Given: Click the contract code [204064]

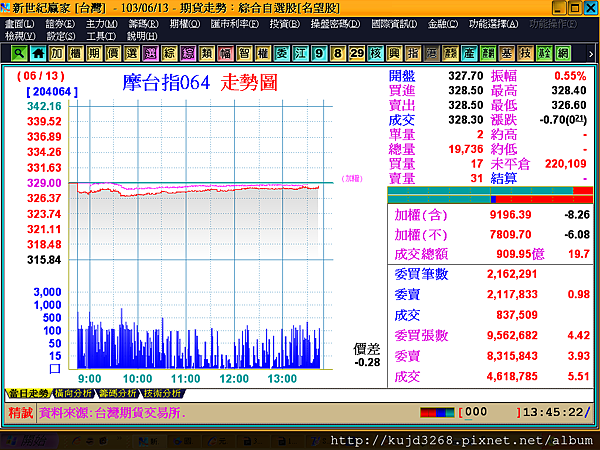Looking at the screenshot, I should 52,92.
